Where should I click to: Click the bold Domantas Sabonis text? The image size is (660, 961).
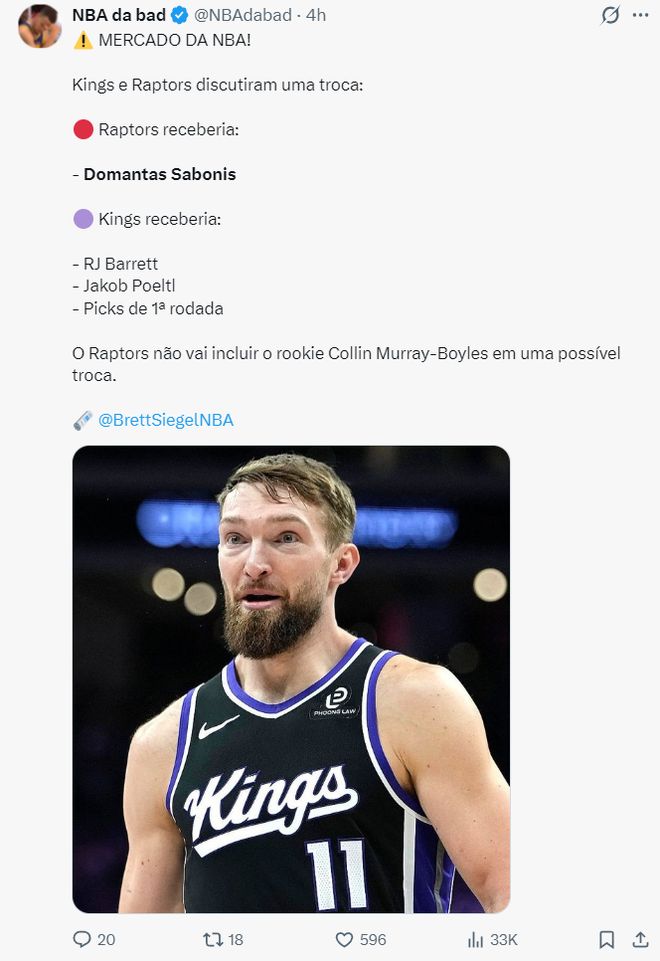tap(160, 174)
